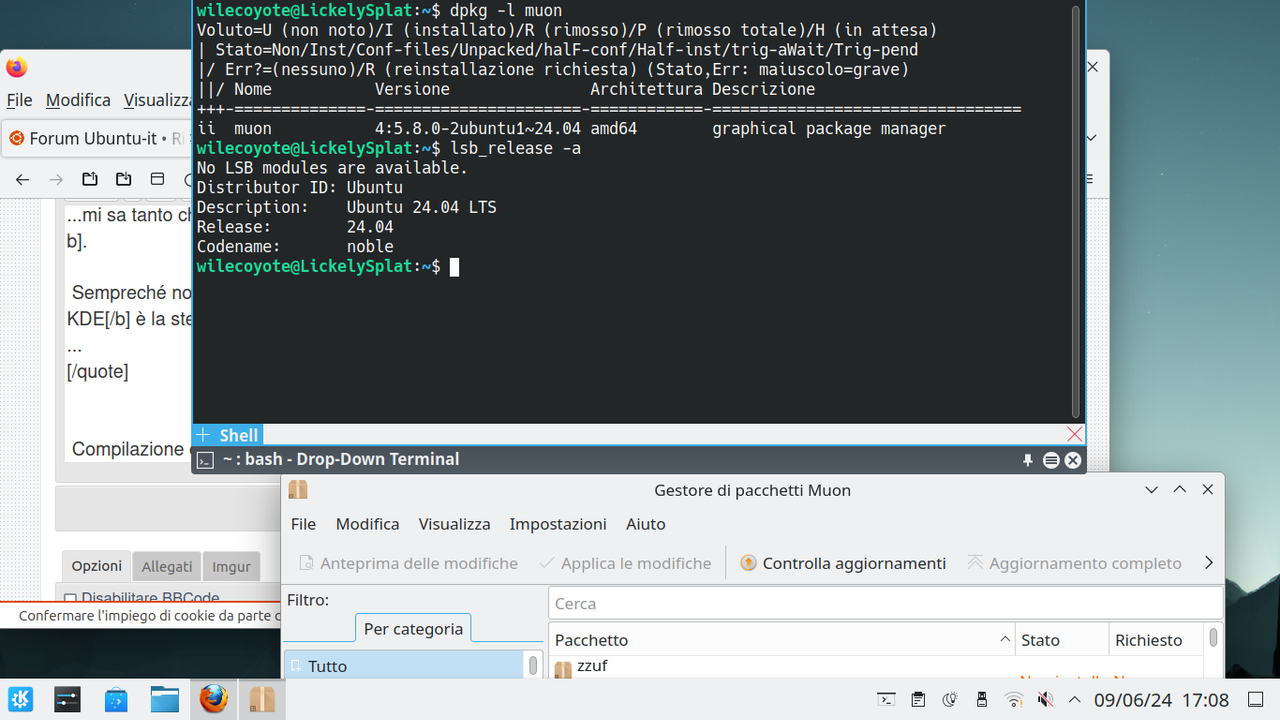
Task: Open the Impostazioni menu in Muon
Action: click(x=558, y=524)
